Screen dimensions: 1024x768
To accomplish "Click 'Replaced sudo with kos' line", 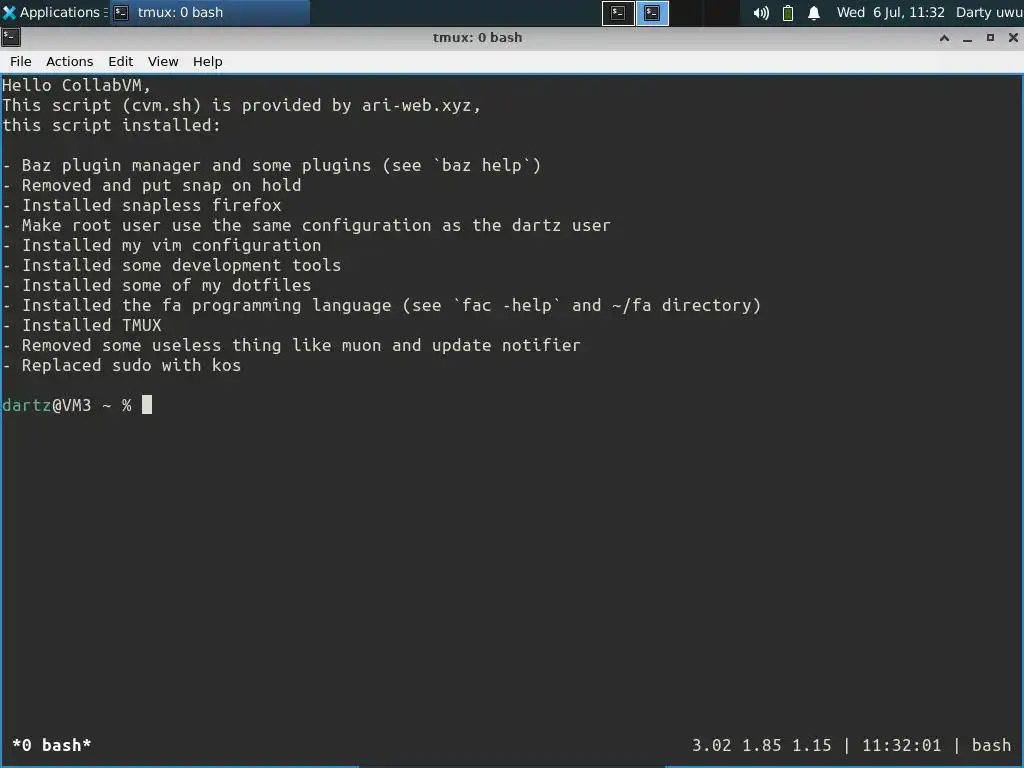I will (x=121, y=365).
